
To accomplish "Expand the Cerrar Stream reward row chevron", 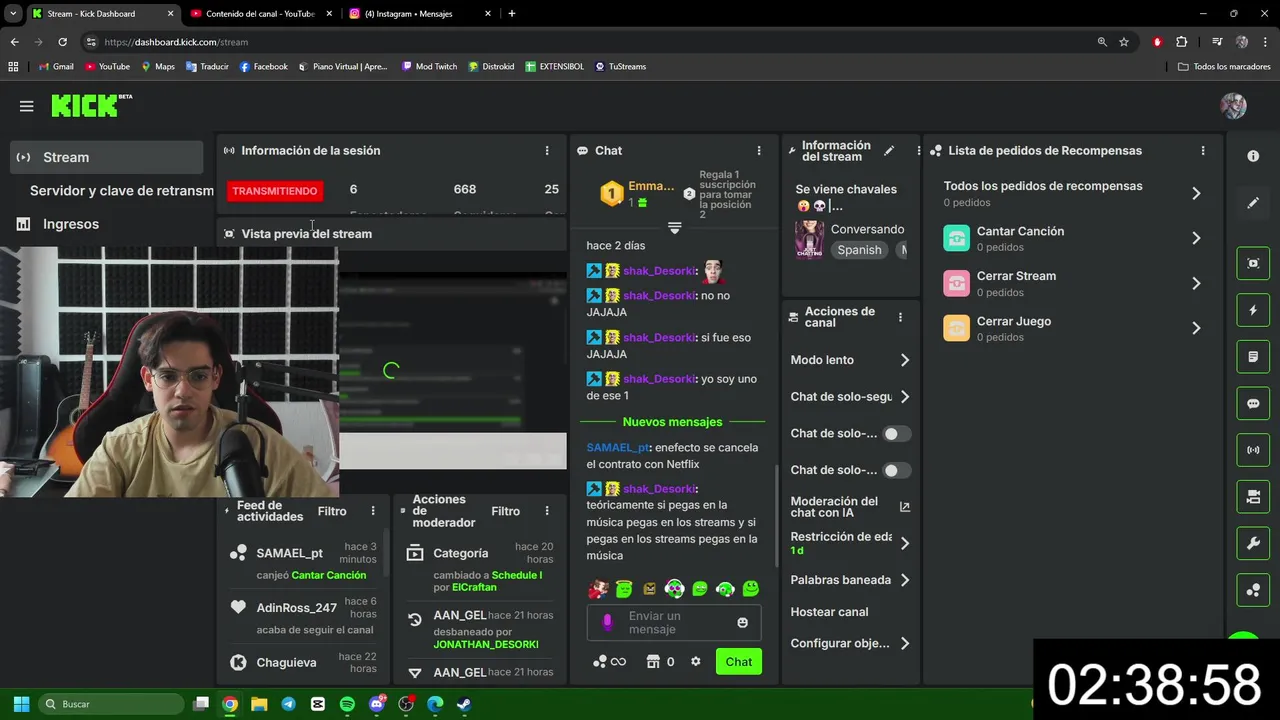I will pos(1196,283).
